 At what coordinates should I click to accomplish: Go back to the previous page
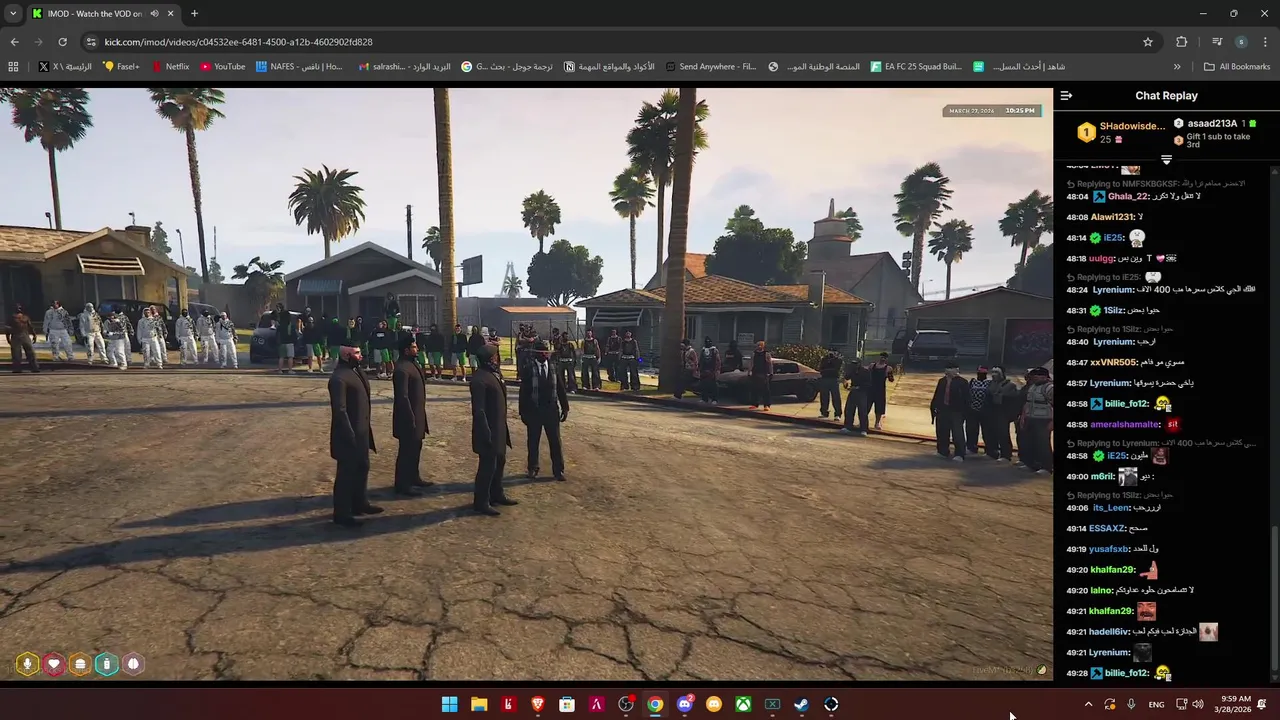pyautogui.click(x=14, y=42)
